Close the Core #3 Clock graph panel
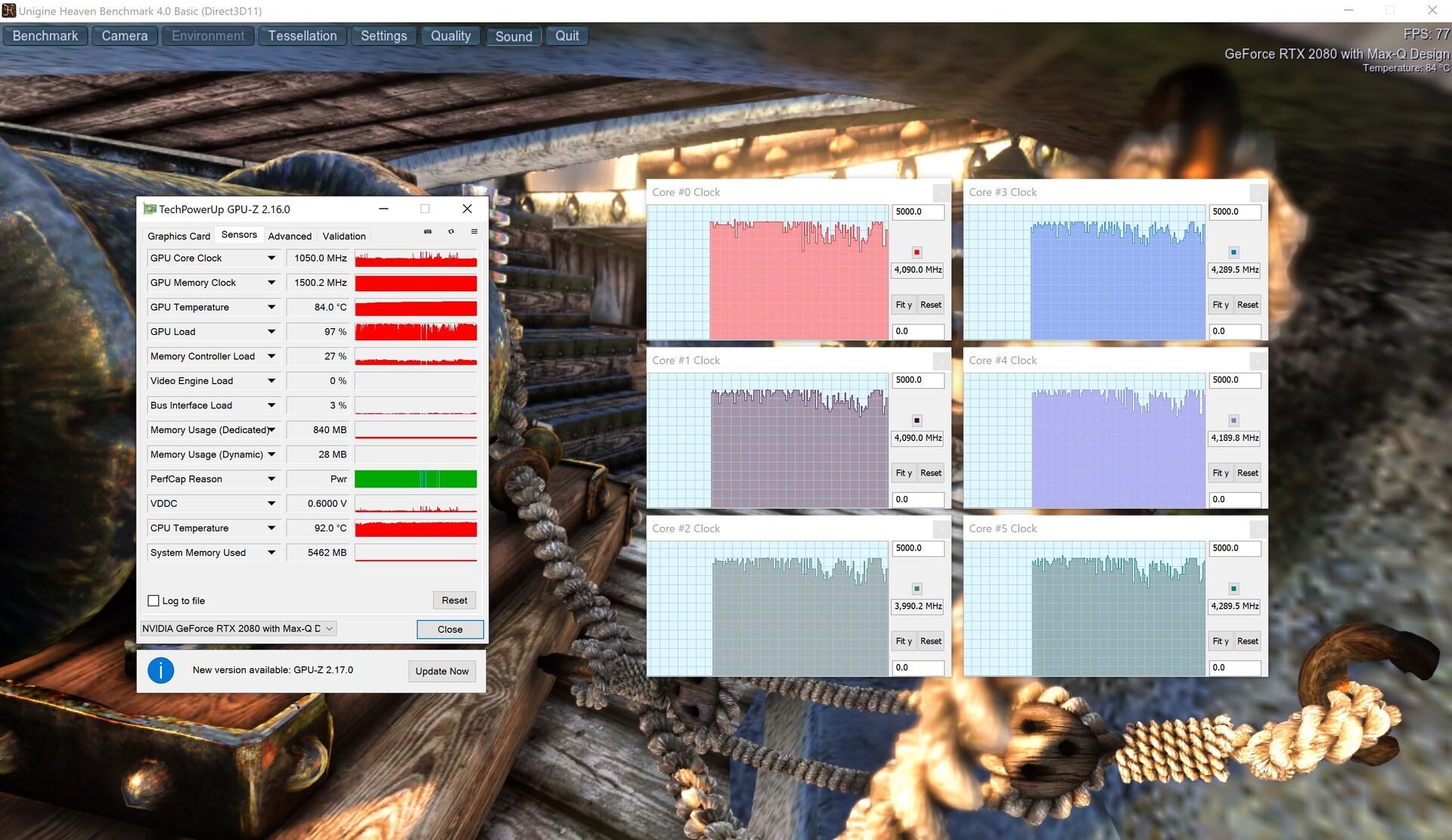Screen dimensions: 1452x840 (1258, 193)
